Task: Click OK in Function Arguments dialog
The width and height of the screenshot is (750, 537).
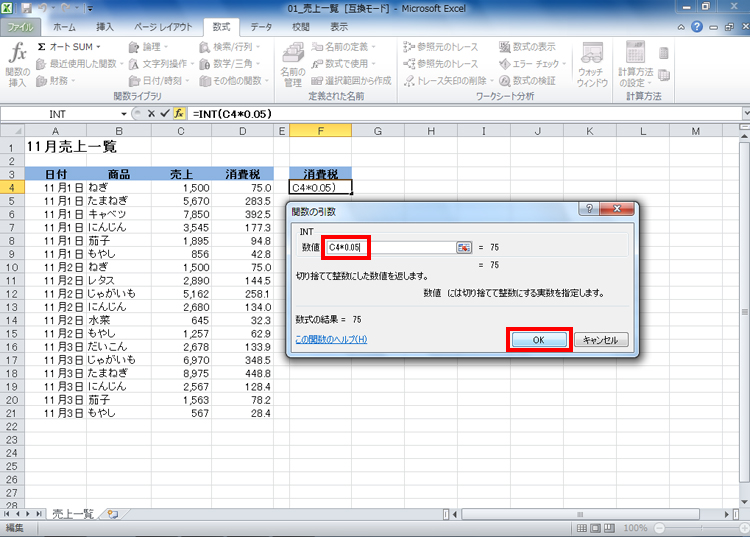Action: tap(539, 340)
